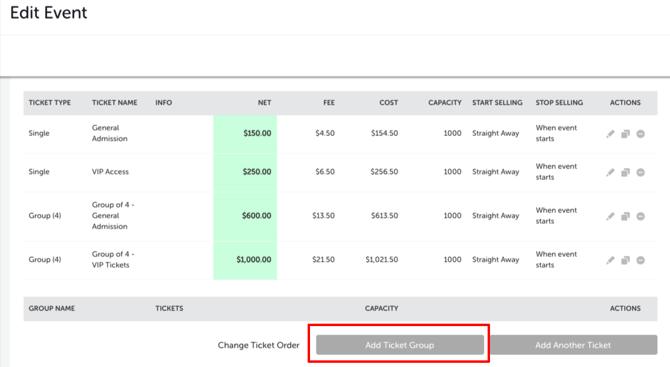This screenshot has width=670, height=367.
Task: Select Group of 4 - VIP Tickets name
Action: pos(113,260)
